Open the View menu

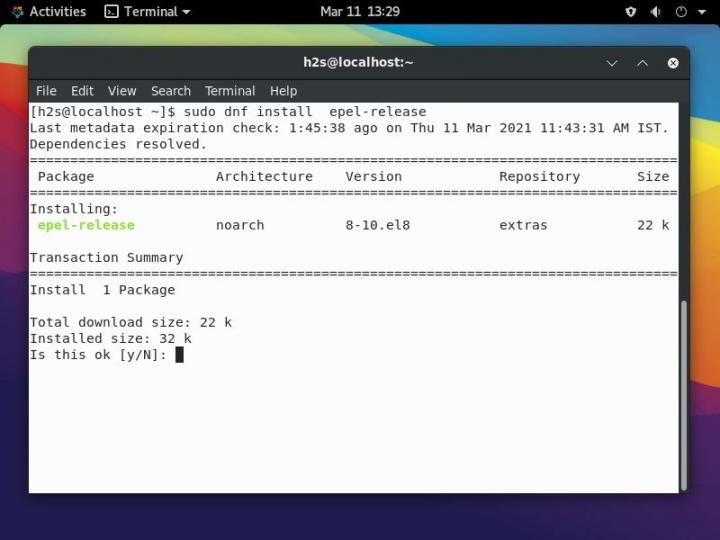[122, 91]
